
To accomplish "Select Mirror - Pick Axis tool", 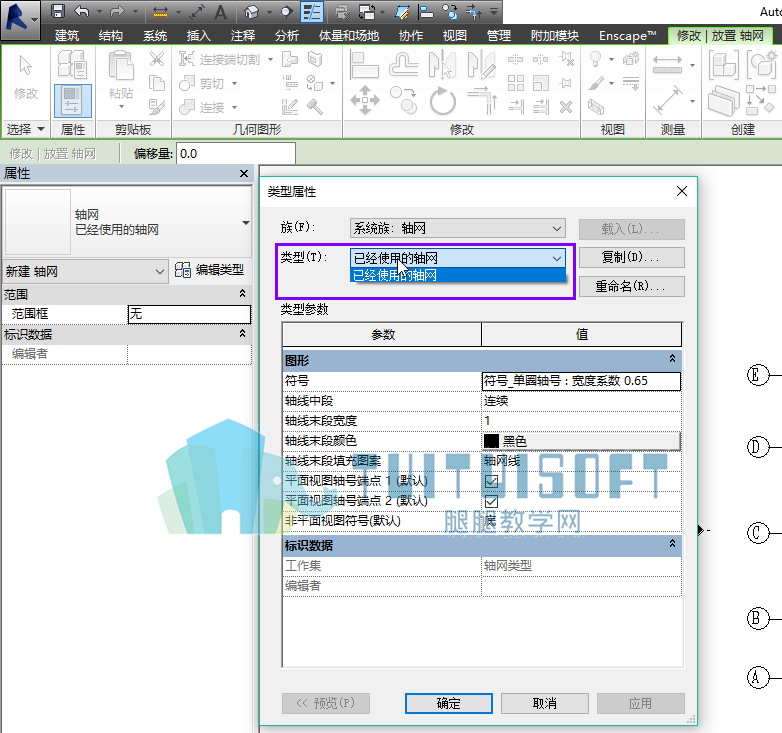I will coord(443,65).
